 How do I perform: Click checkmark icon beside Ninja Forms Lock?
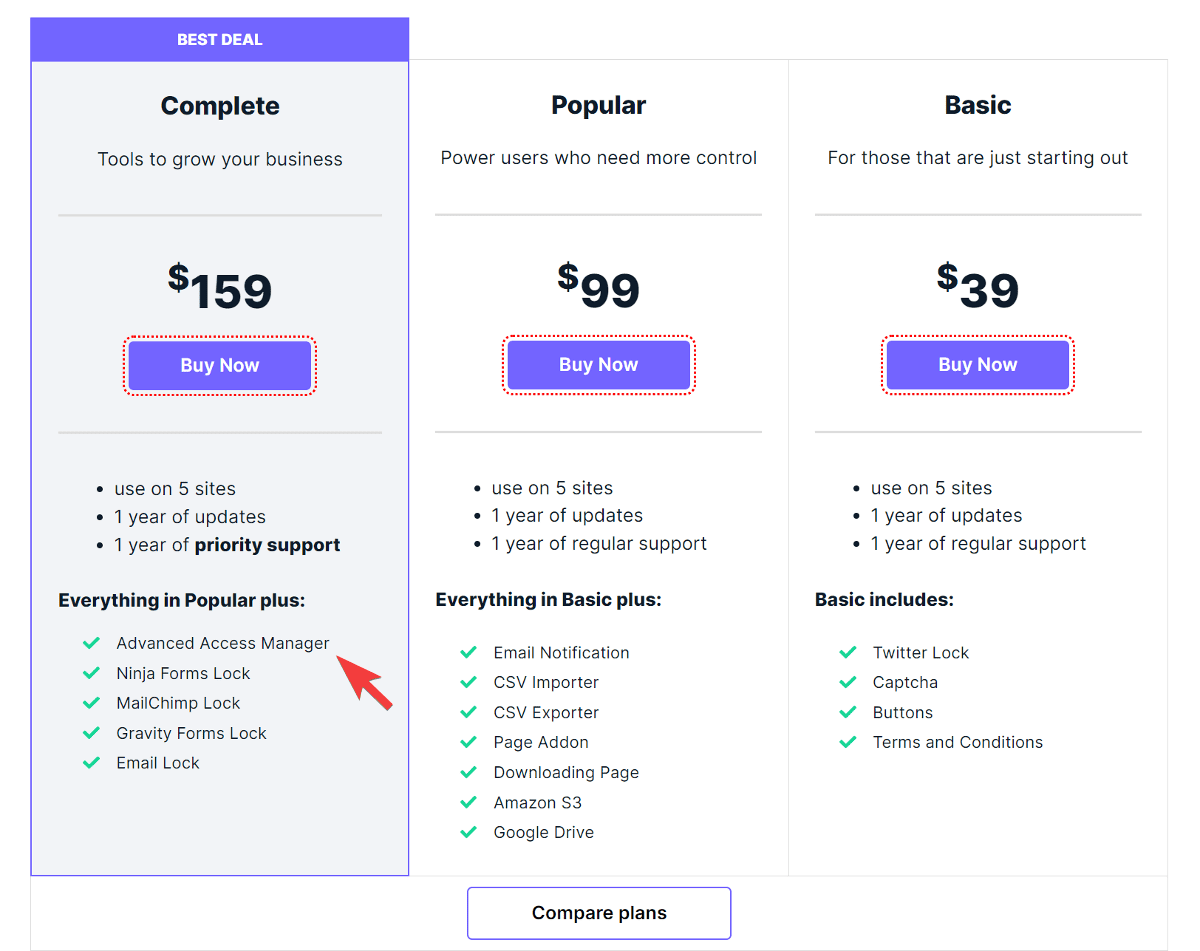[x=91, y=673]
